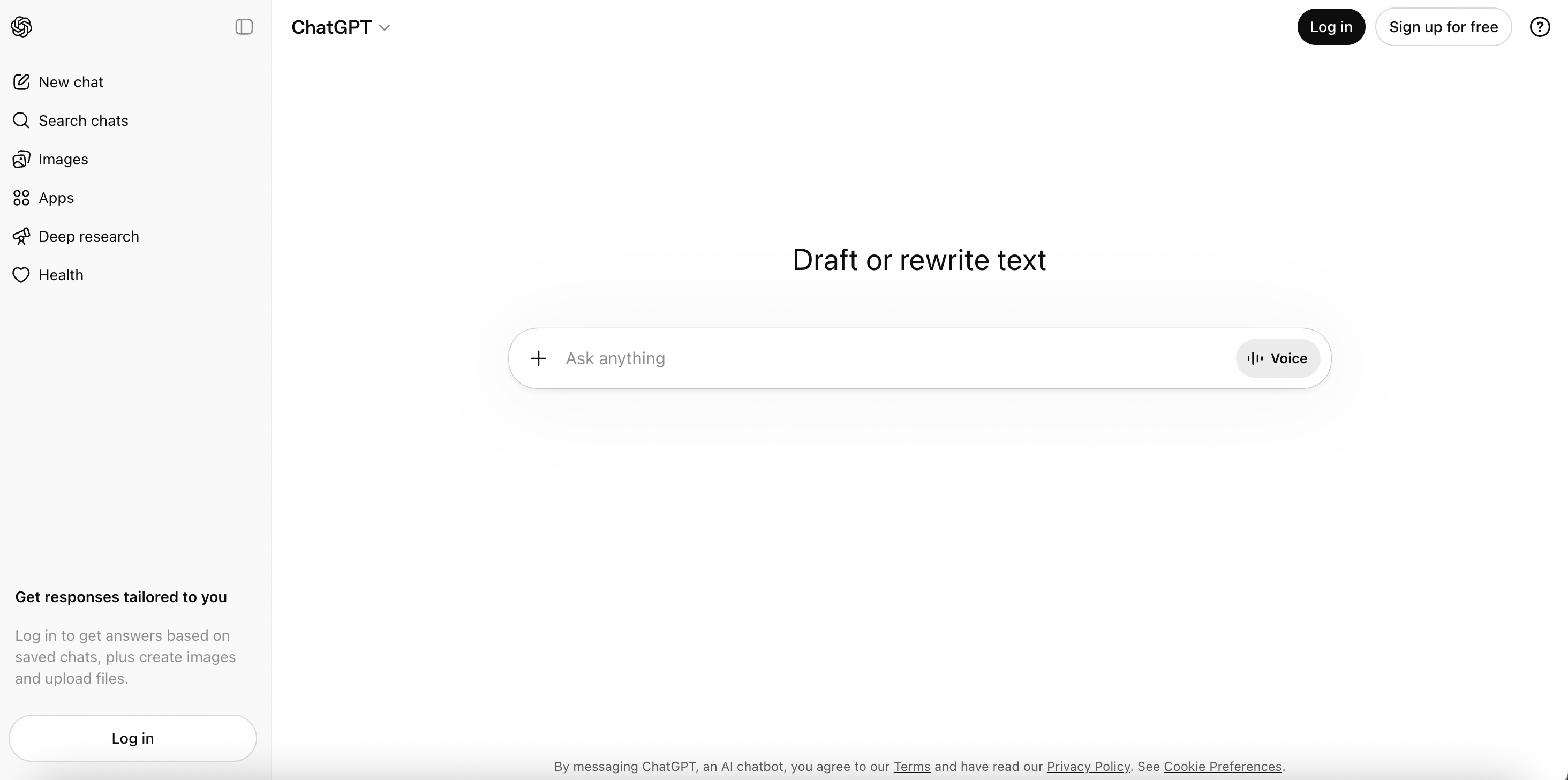This screenshot has width=1568, height=780.
Task: Open Health via the heart icon
Action: [21, 275]
